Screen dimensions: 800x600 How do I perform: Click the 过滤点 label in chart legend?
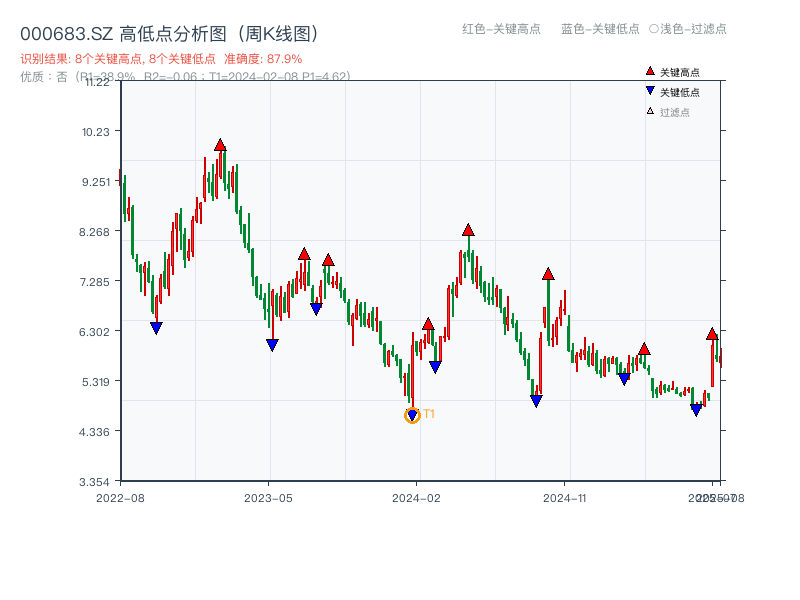click(674, 112)
